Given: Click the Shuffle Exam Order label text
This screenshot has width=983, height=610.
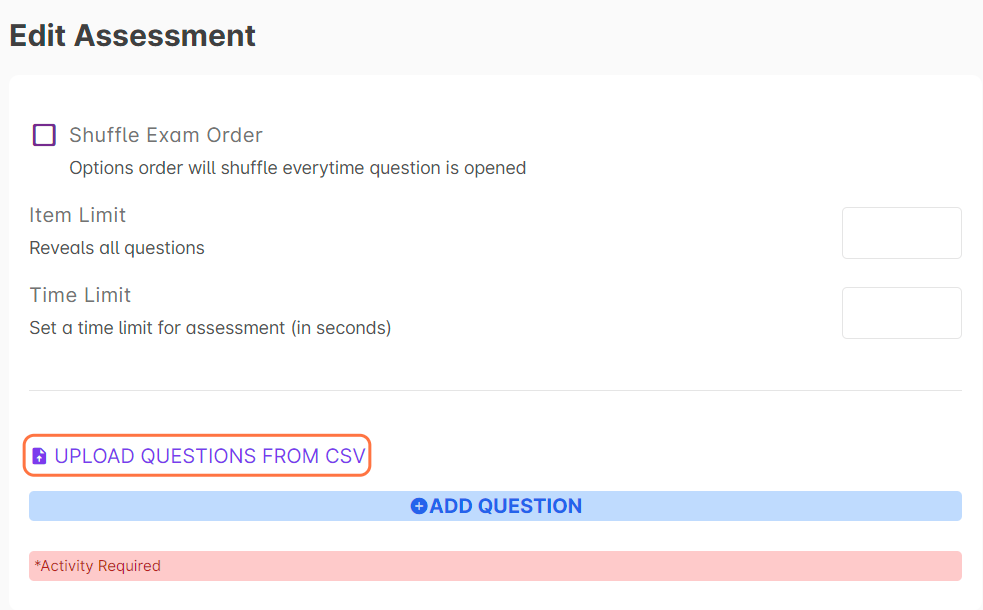Looking at the screenshot, I should point(165,135).
